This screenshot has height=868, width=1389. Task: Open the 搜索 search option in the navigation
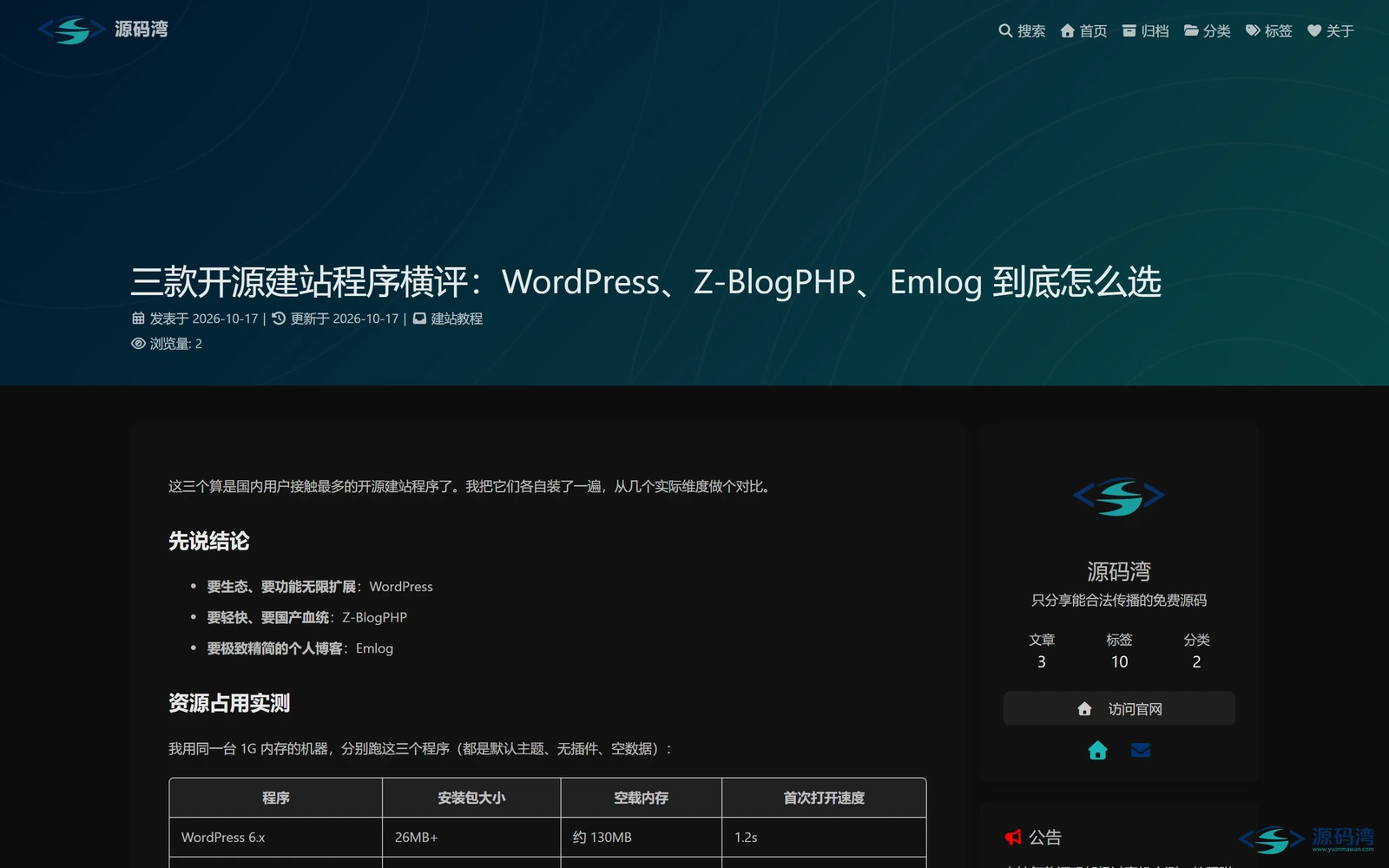click(x=1022, y=31)
